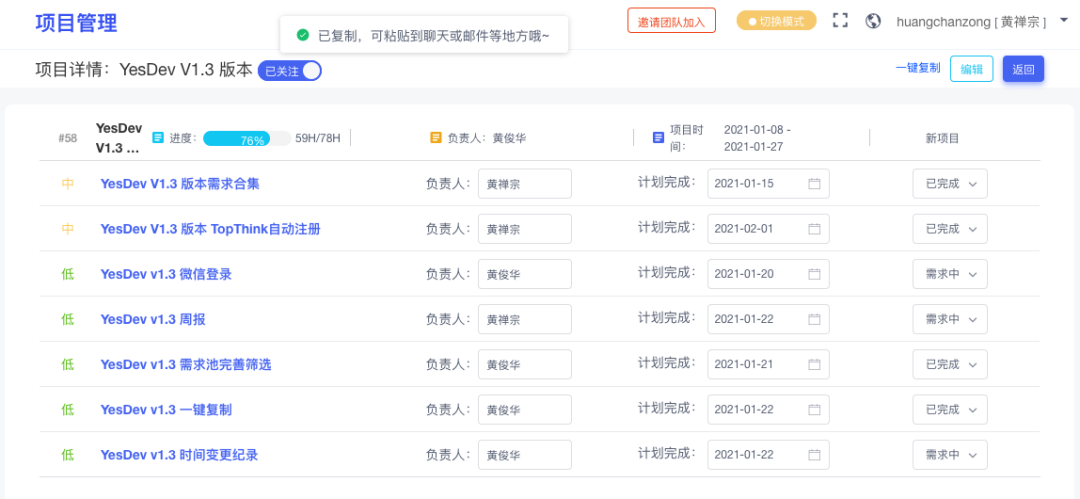The image size is (1080, 499).
Task: Click the blue progress icon beside 进度
Action: click(158, 138)
